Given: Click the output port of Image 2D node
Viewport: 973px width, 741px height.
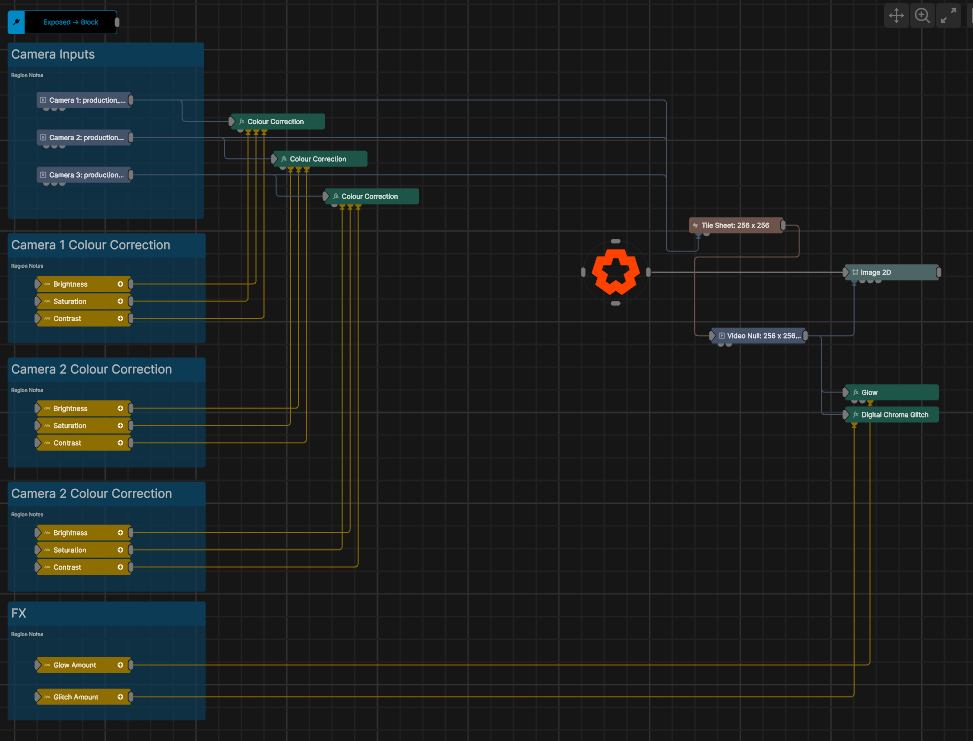Looking at the screenshot, I should (x=940, y=272).
